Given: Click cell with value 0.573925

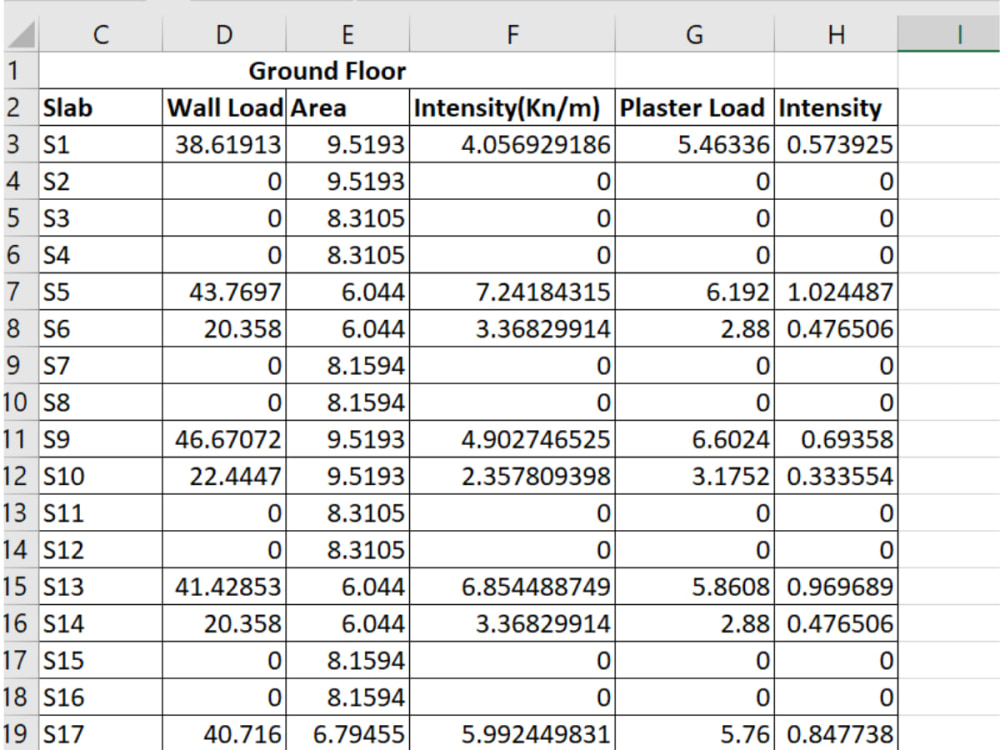Looking at the screenshot, I should [x=836, y=145].
